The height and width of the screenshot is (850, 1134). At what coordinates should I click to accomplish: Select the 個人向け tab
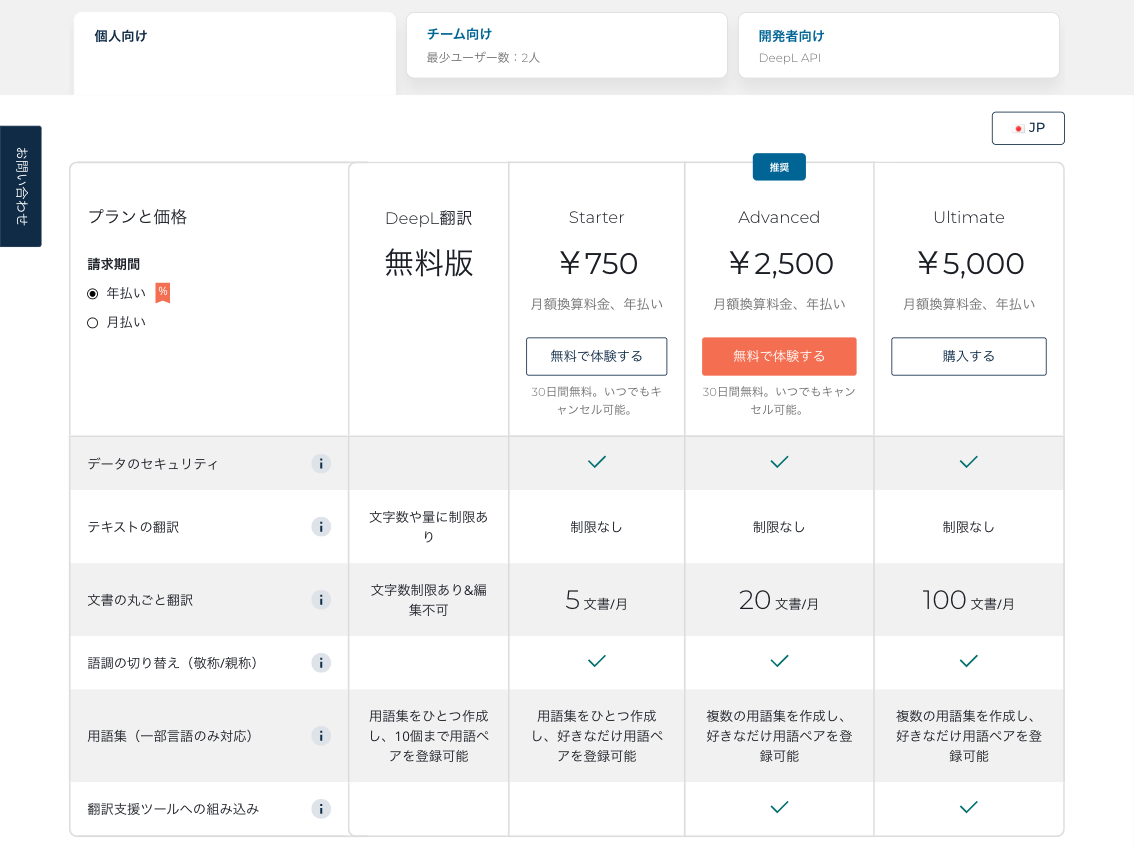click(x=234, y=44)
